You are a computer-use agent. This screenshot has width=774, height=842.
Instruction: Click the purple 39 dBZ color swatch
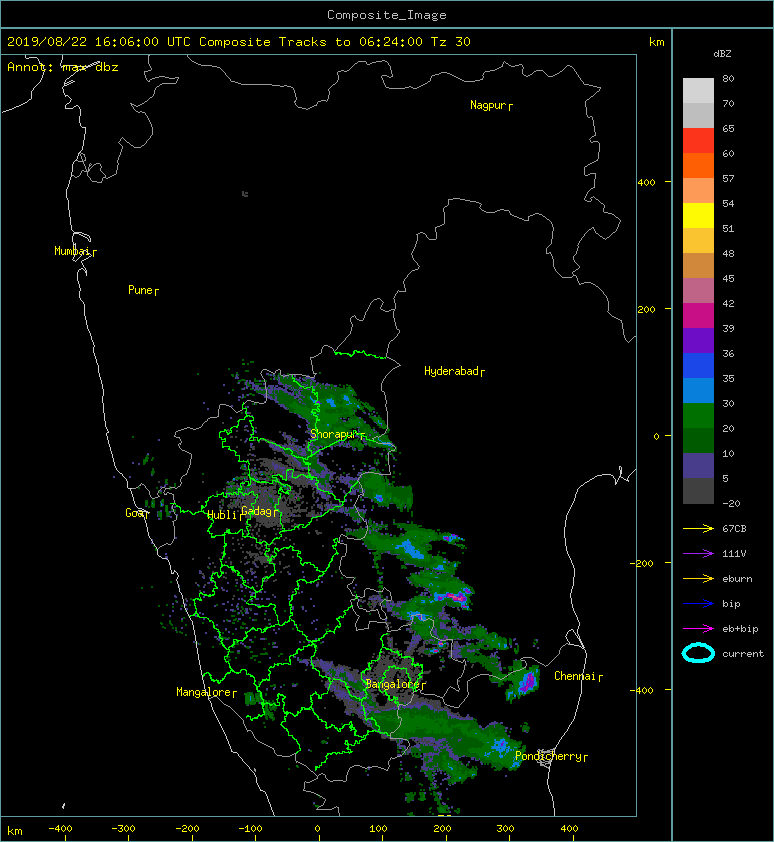tap(698, 340)
